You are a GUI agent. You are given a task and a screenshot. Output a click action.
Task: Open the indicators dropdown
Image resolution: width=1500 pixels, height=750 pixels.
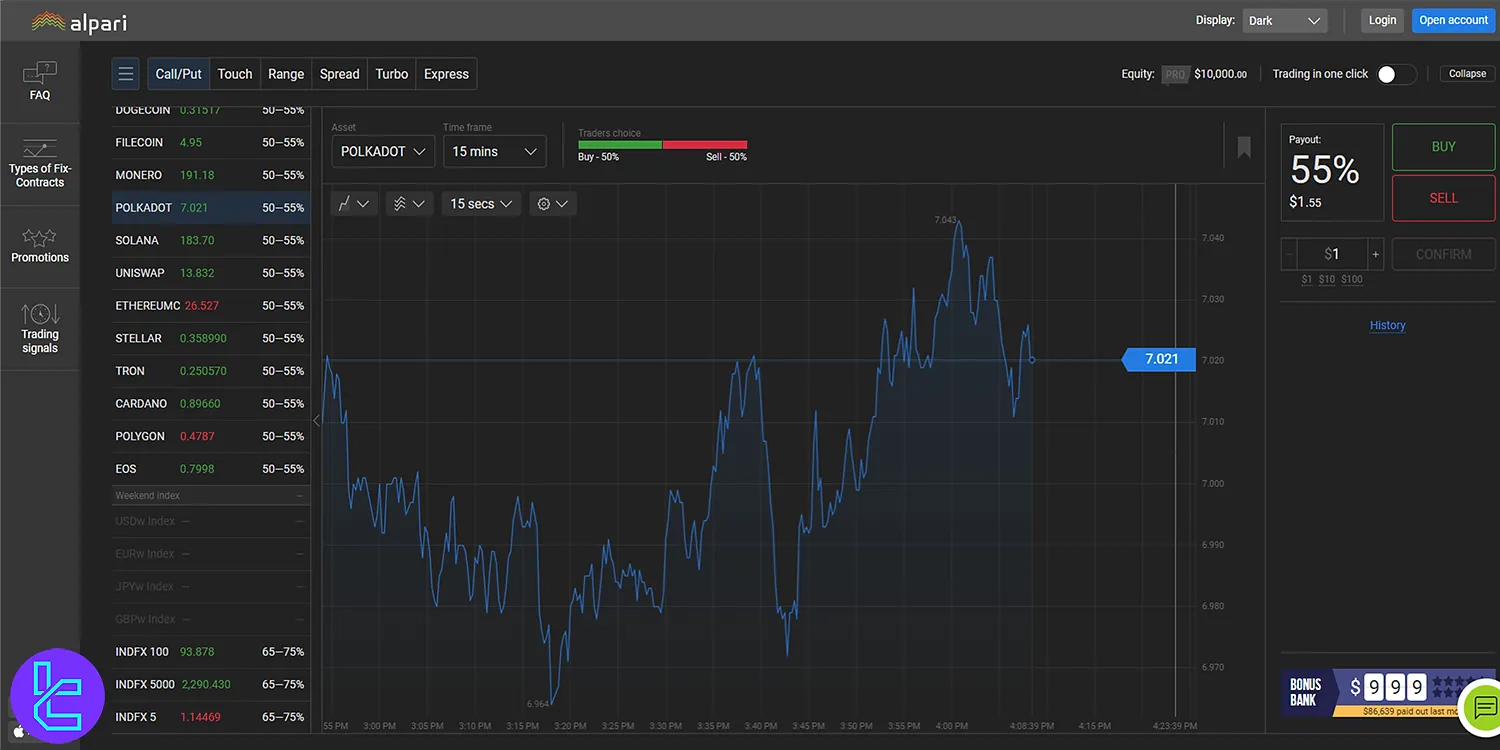409,204
